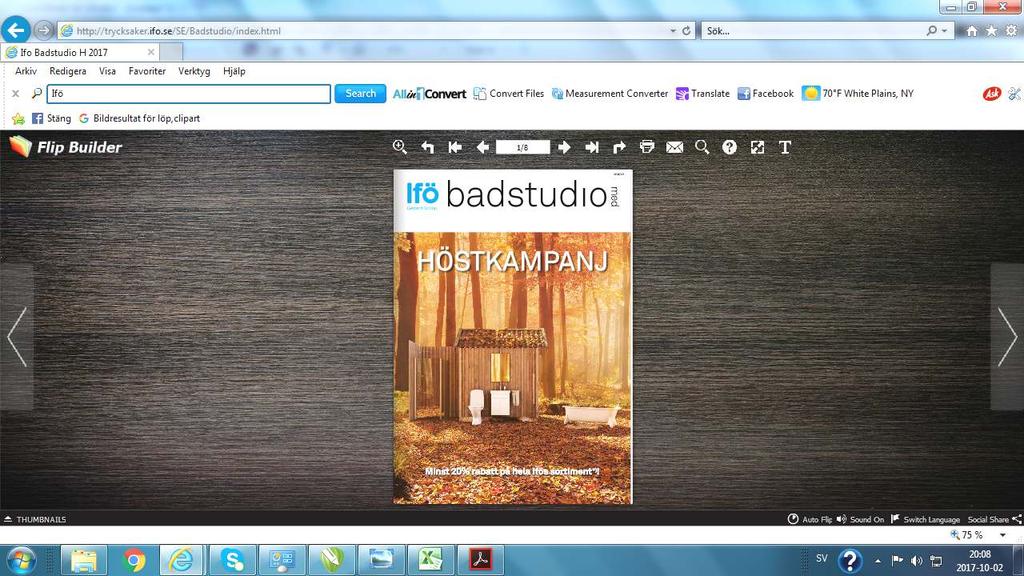Screen dimensions: 1024x576
Task: Click the Höstkampanj cover page
Action: 513,336
